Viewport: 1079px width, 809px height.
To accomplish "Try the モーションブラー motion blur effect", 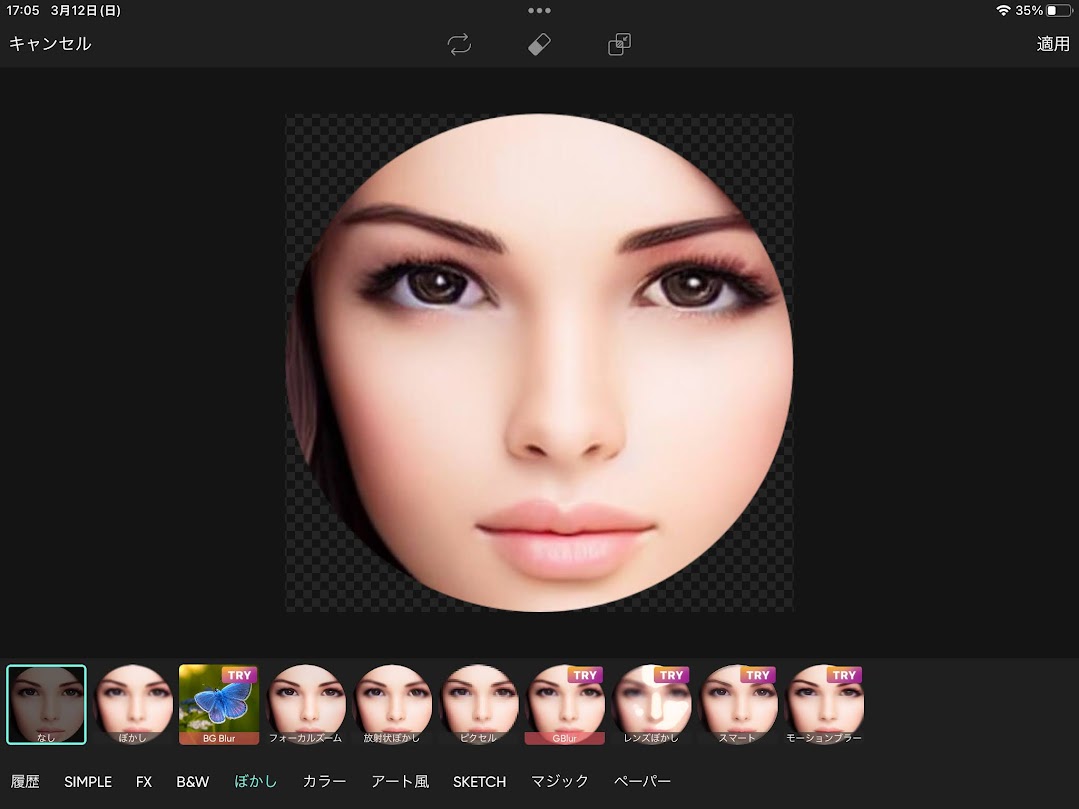I will (x=824, y=705).
